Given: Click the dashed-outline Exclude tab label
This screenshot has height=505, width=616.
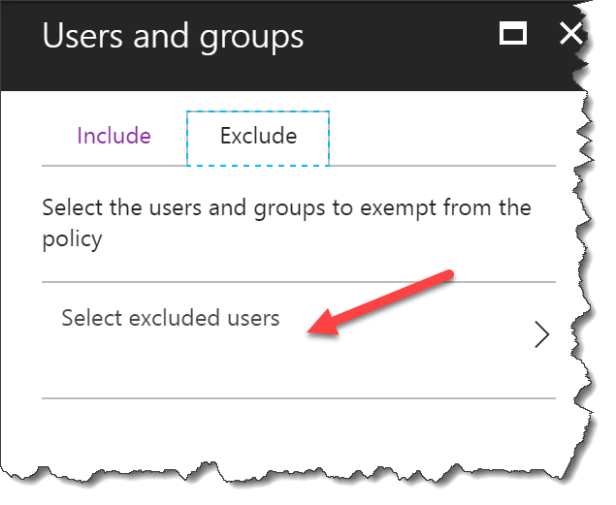Looking at the screenshot, I should (x=258, y=136).
